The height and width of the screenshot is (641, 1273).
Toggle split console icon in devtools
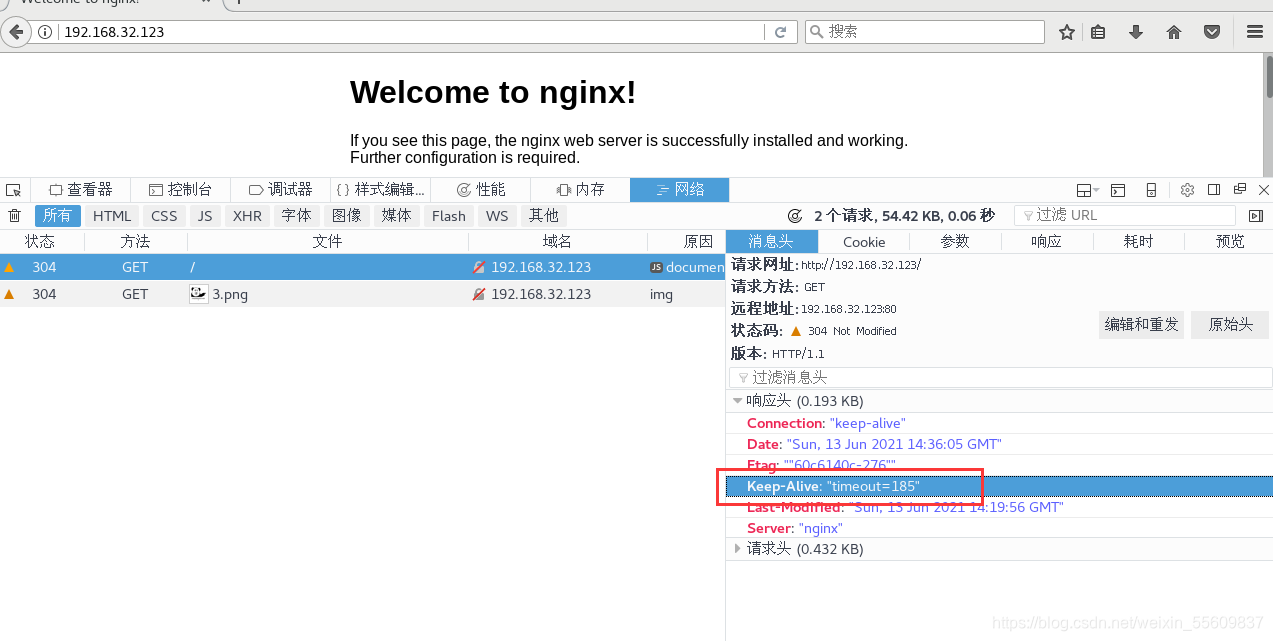1119,190
